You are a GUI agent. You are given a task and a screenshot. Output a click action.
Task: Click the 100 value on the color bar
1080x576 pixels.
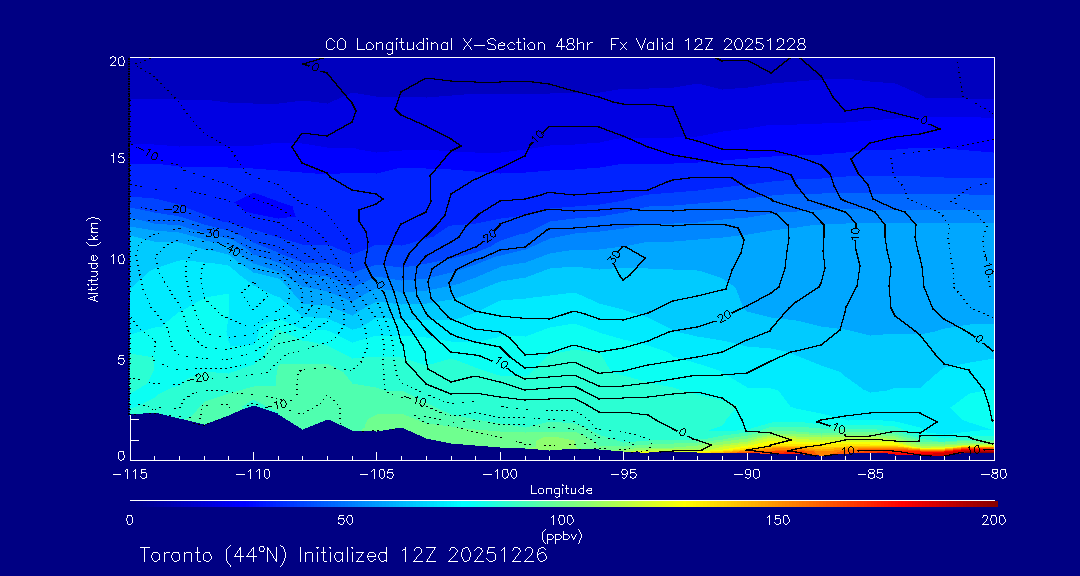(x=561, y=520)
